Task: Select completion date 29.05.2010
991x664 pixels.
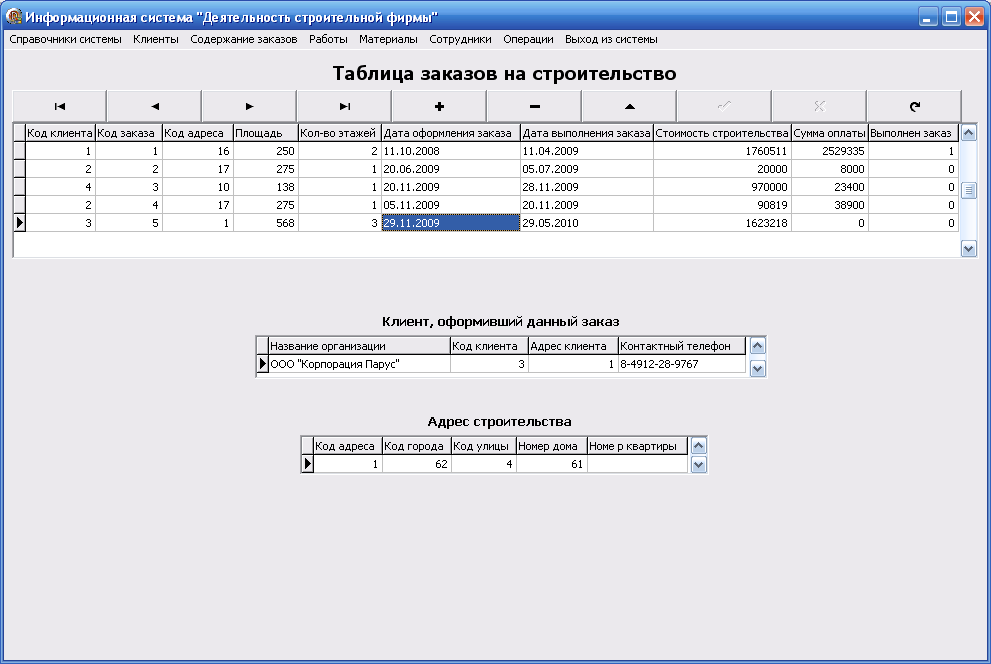Action: coord(587,223)
